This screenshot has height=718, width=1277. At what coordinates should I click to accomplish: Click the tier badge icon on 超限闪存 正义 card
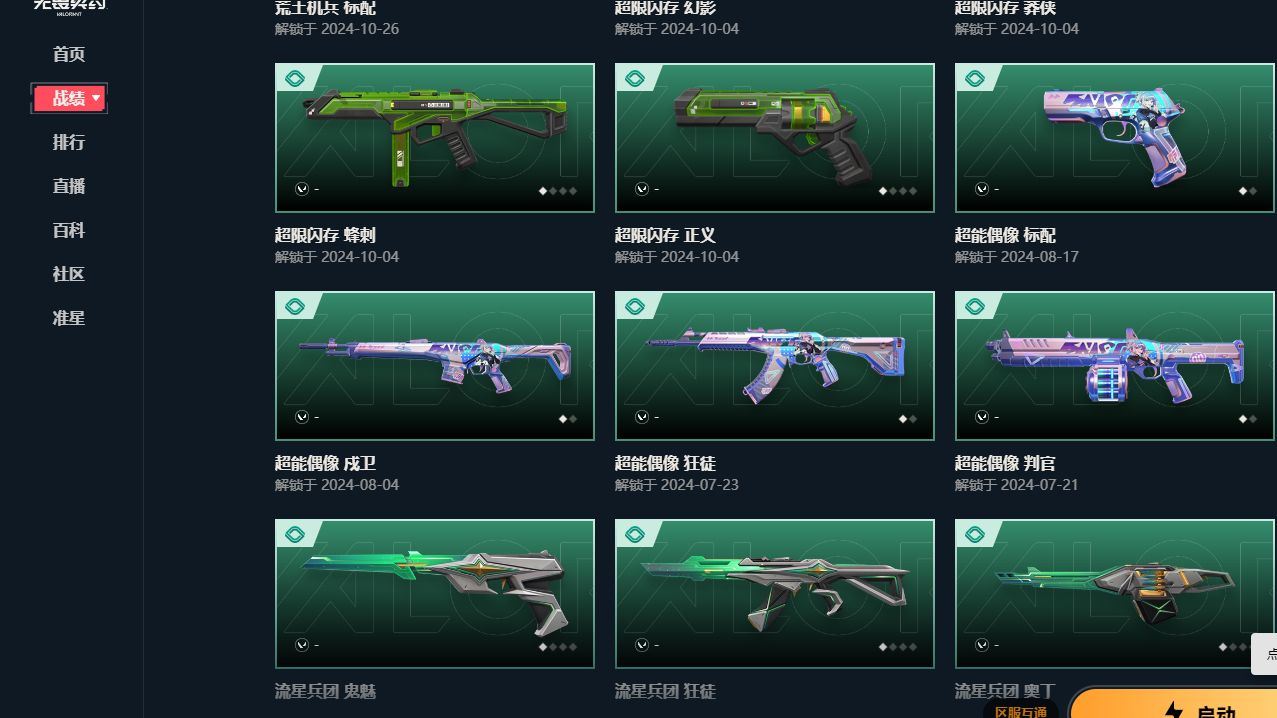pos(635,78)
